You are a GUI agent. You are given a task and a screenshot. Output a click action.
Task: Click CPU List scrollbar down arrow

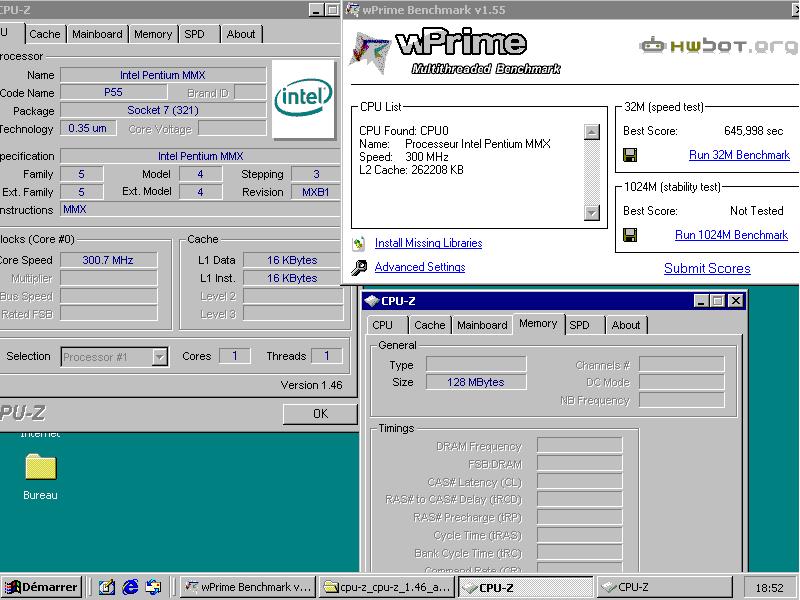tap(591, 212)
